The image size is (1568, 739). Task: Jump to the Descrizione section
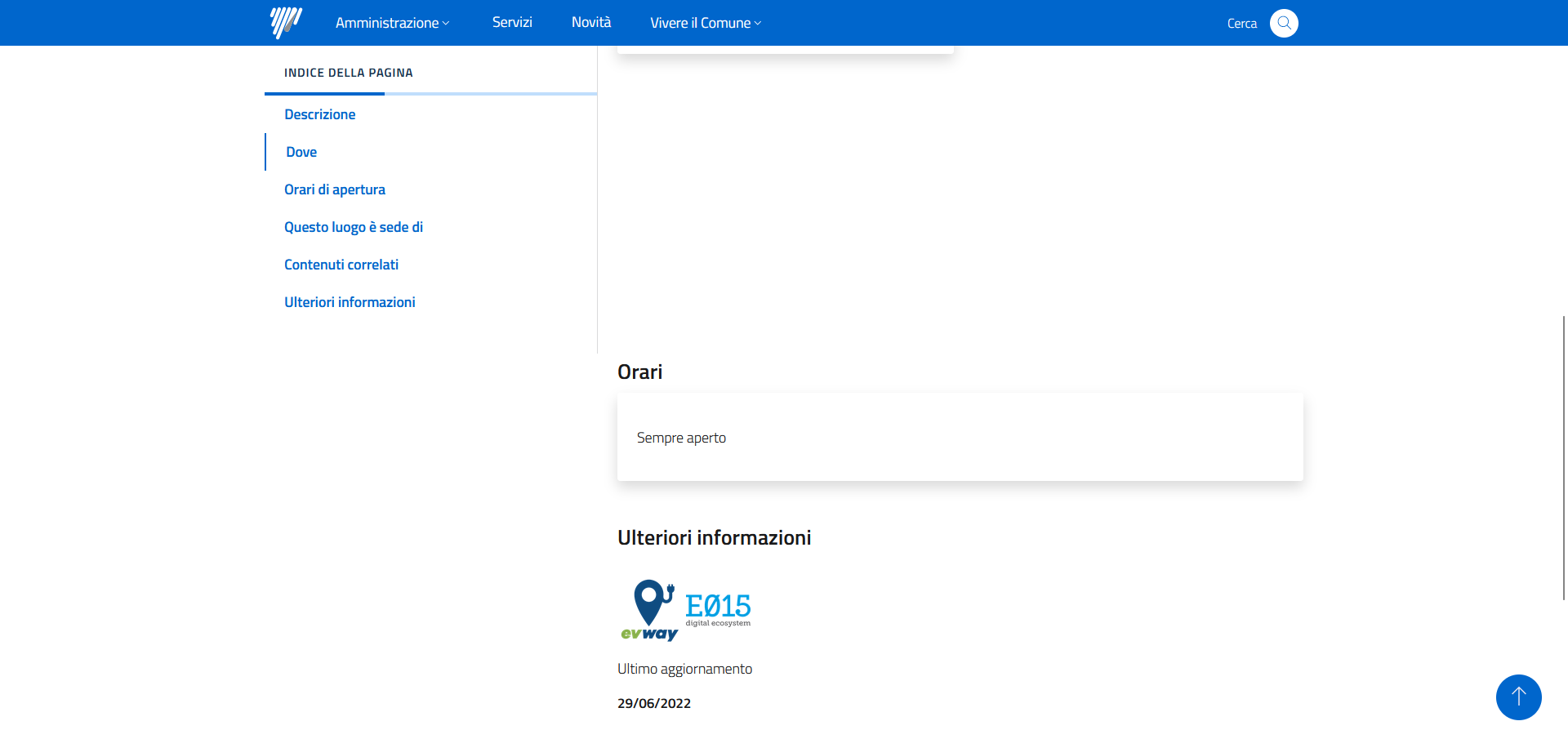pyautogui.click(x=320, y=114)
